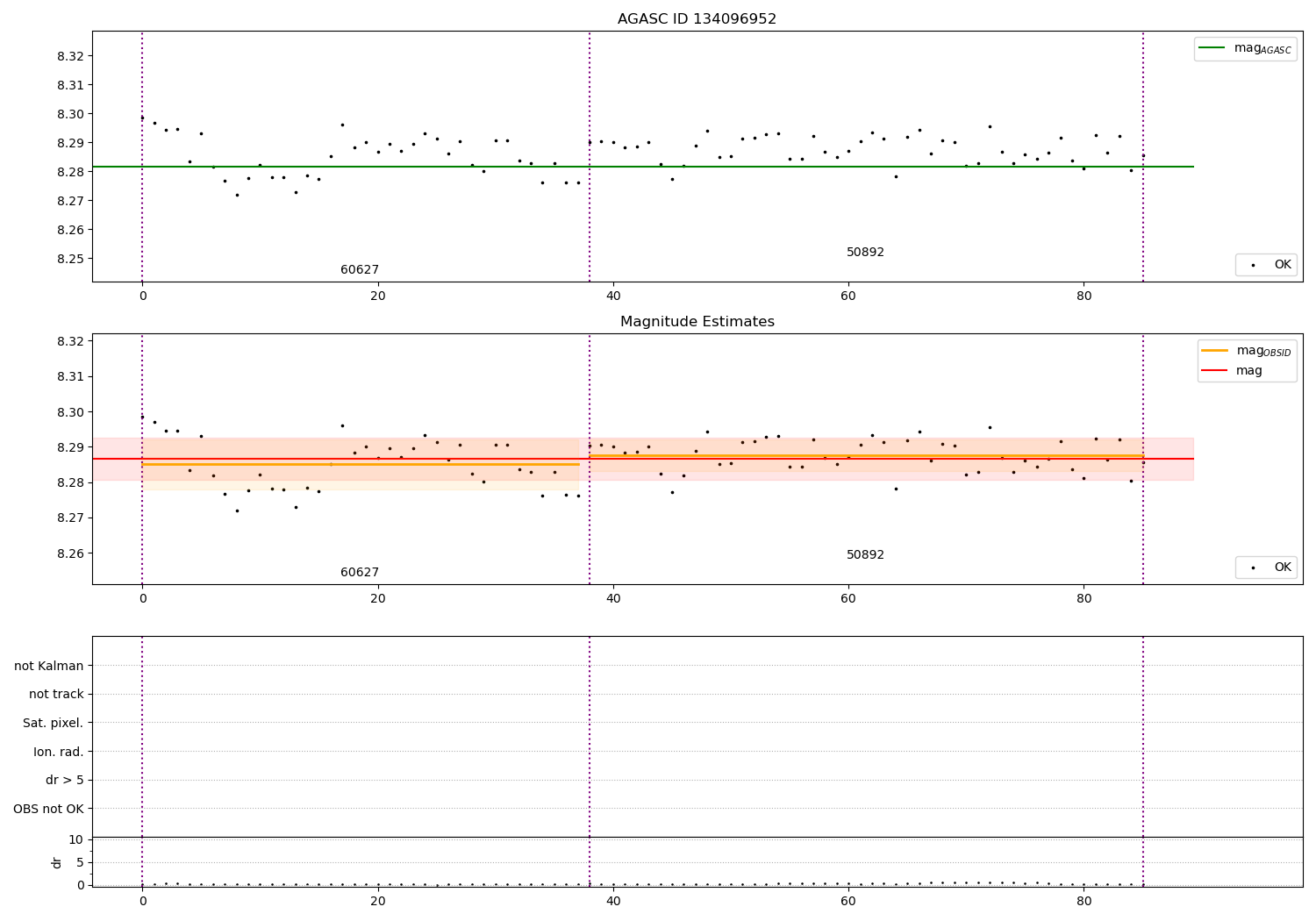Click the 'not Kalman' axis label
The width and height of the screenshot is (1316, 921).
[x=49, y=666]
